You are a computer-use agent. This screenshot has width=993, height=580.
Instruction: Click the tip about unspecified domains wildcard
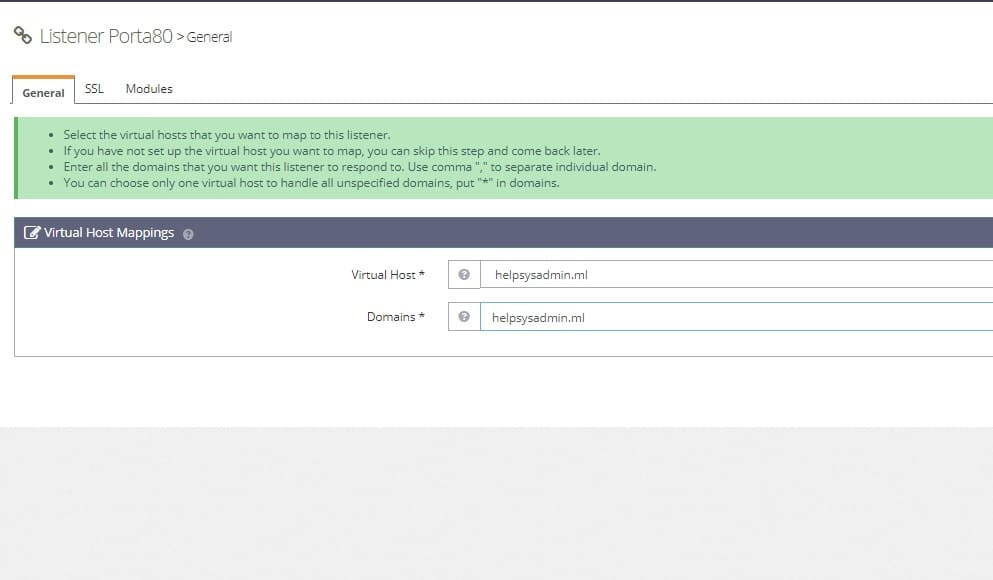point(311,183)
